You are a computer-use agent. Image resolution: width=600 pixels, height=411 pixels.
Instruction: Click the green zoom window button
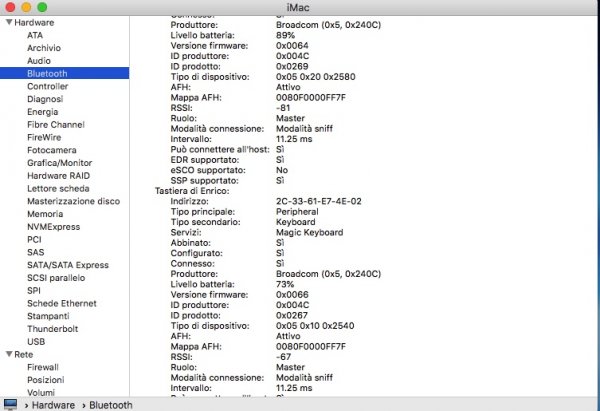coord(42,7)
